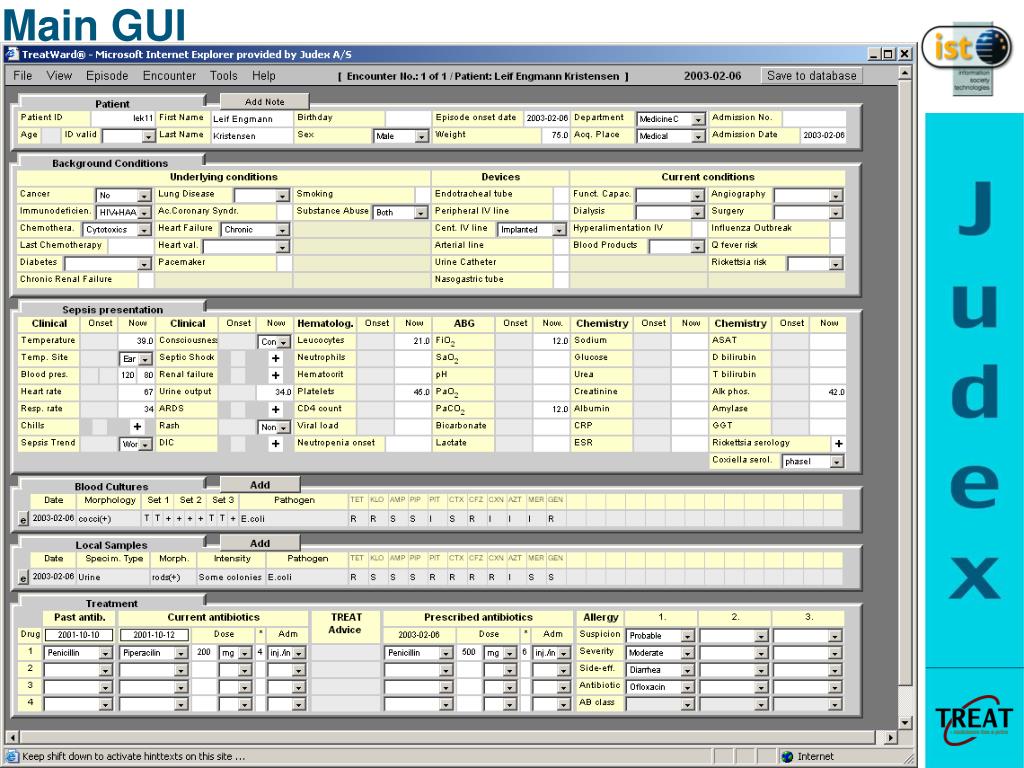
Task: Click the TREAT logo at bottom right
Action: point(973,720)
